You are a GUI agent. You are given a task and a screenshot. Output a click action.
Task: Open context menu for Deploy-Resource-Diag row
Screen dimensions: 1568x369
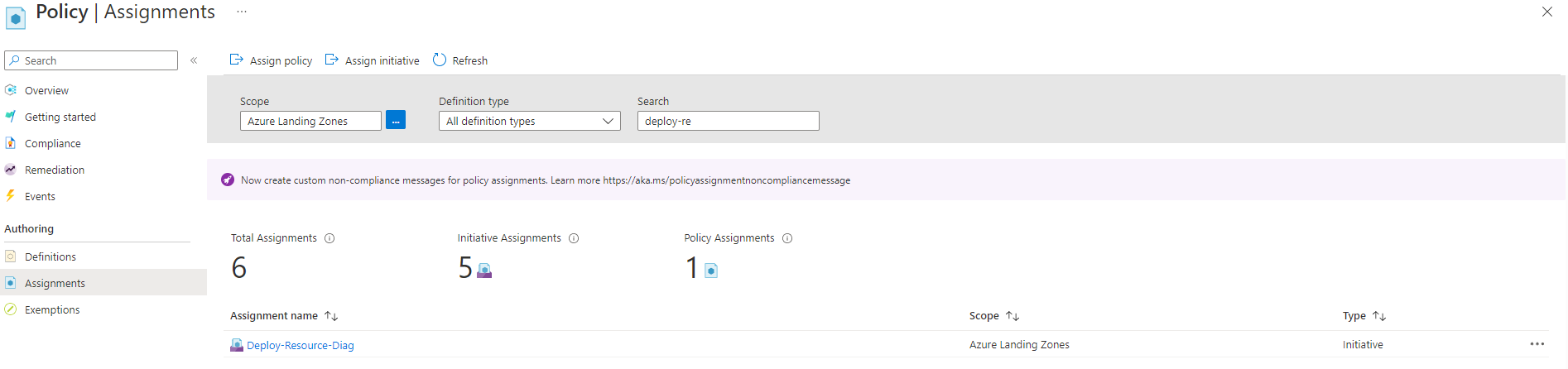(x=1537, y=344)
